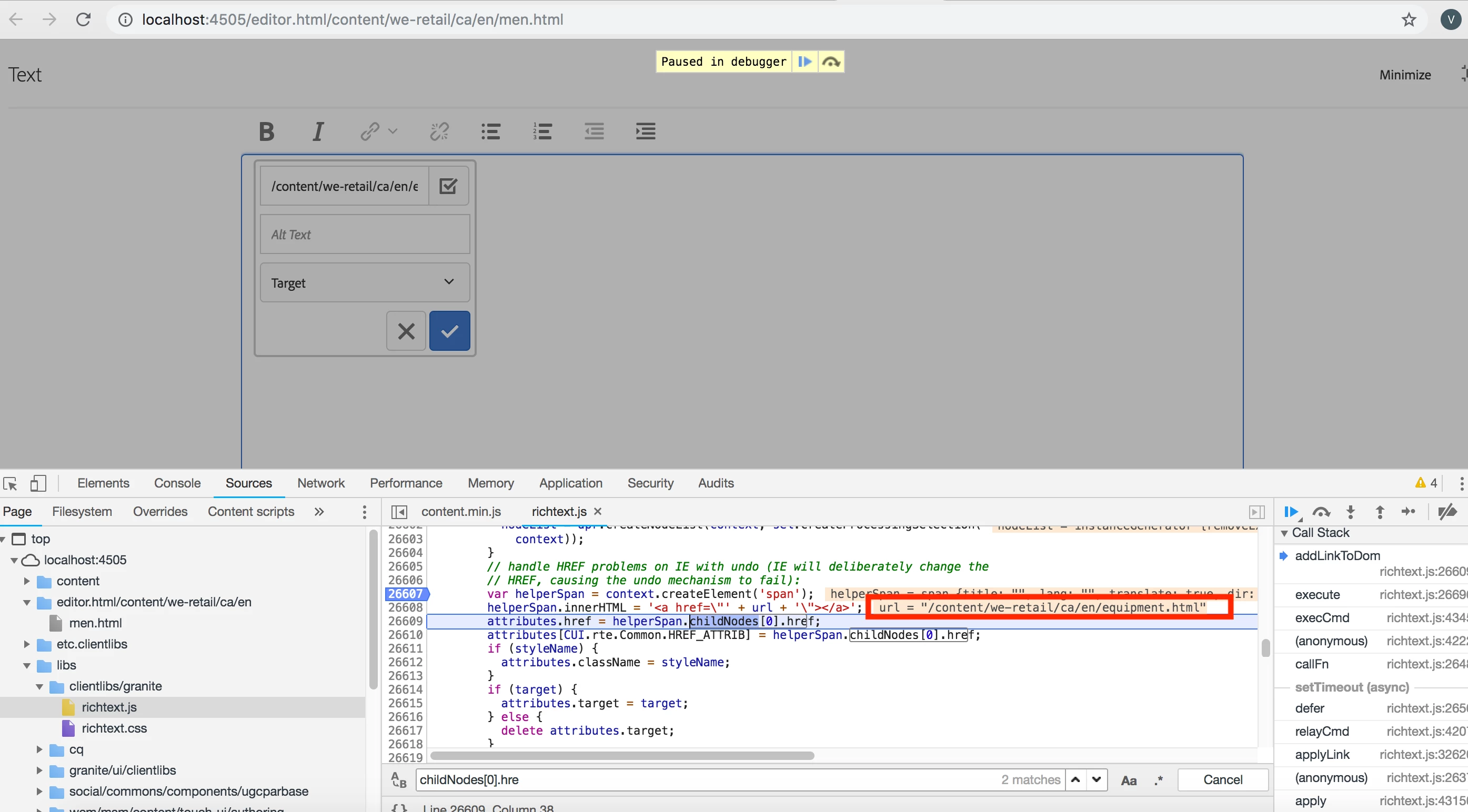Insert a numbered list
Screen dimensions: 1468x812
pyautogui.click(x=542, y=131)
